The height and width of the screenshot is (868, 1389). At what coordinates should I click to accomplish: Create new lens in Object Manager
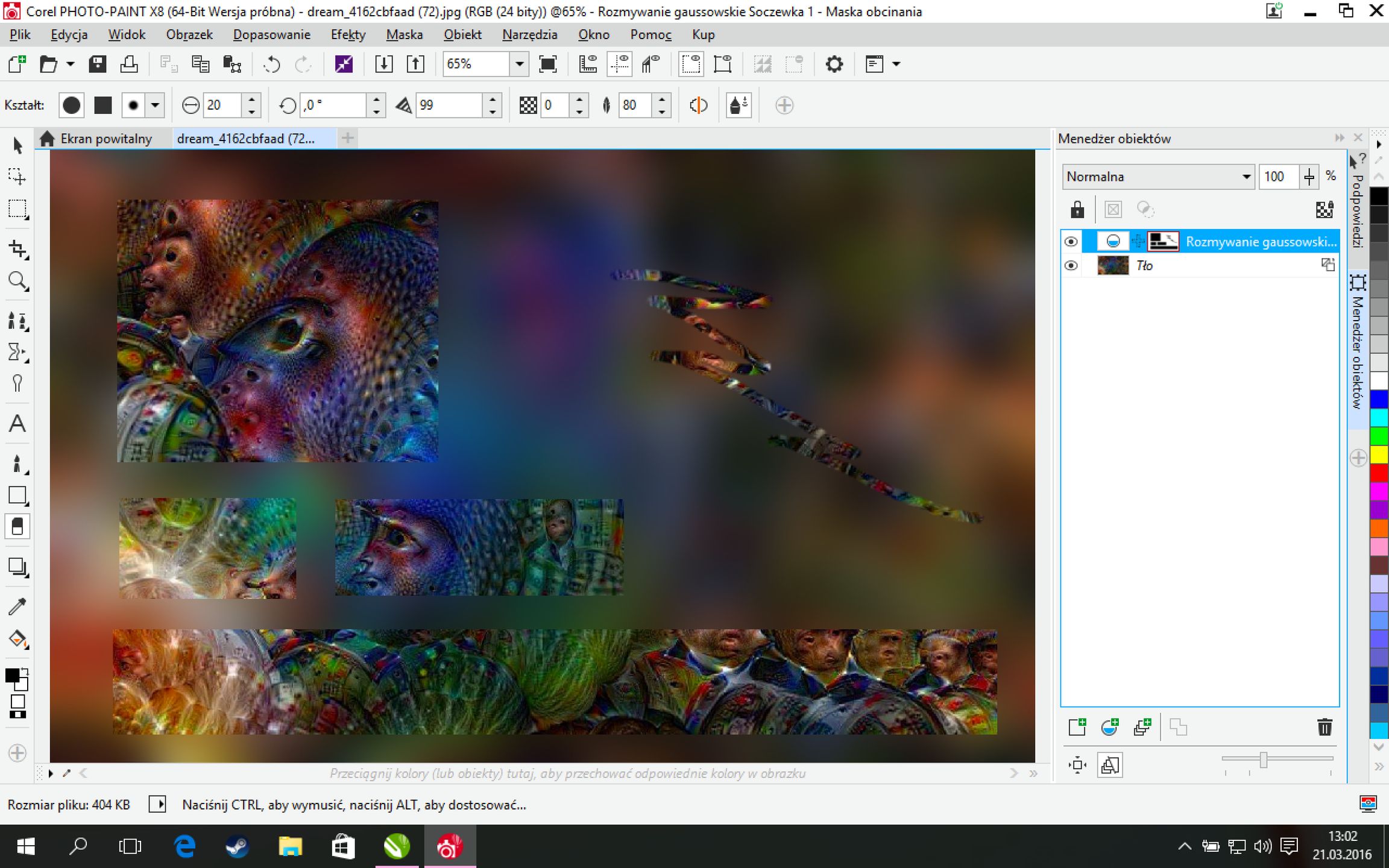click(1109, 728)
